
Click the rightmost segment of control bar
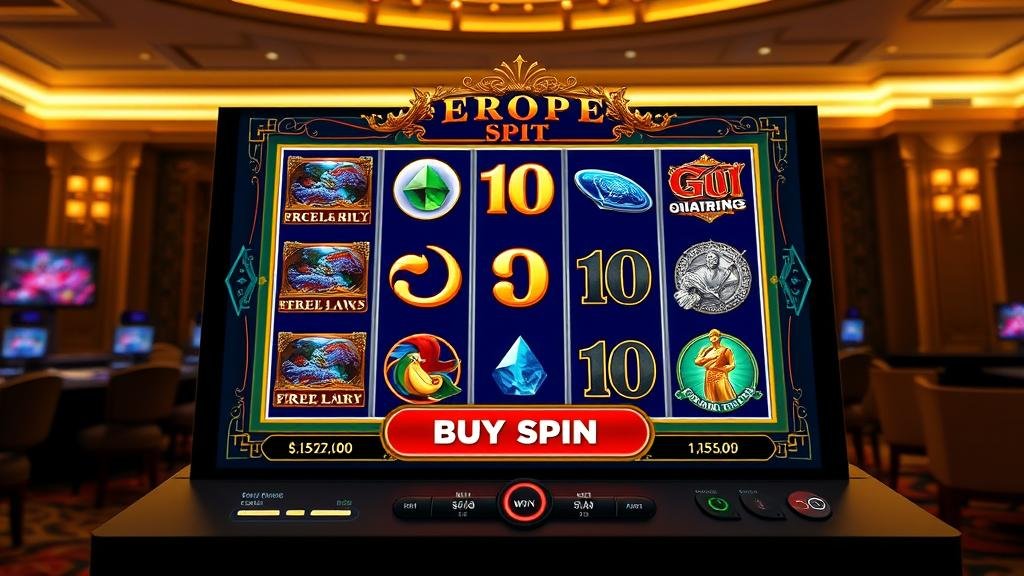pos(634,506)
